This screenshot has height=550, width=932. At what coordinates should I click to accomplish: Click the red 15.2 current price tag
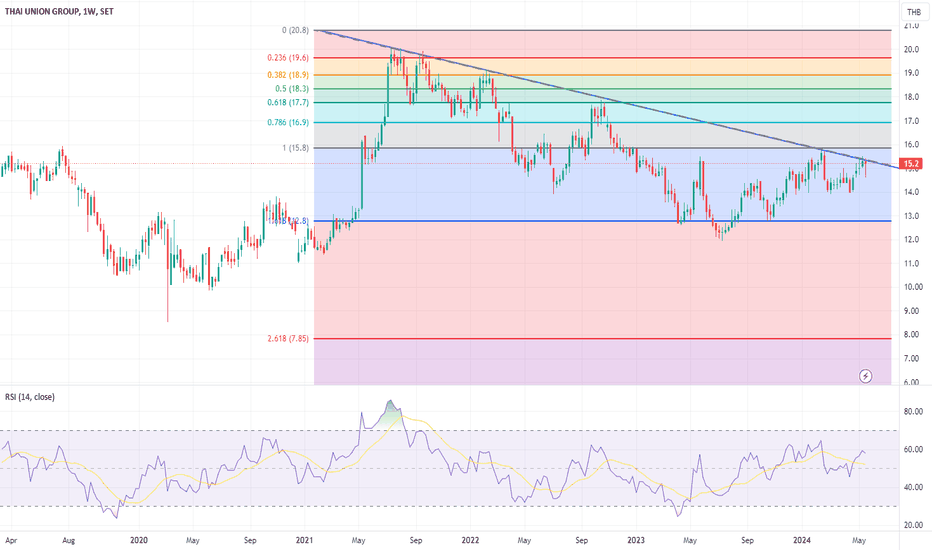click(911, 164)
